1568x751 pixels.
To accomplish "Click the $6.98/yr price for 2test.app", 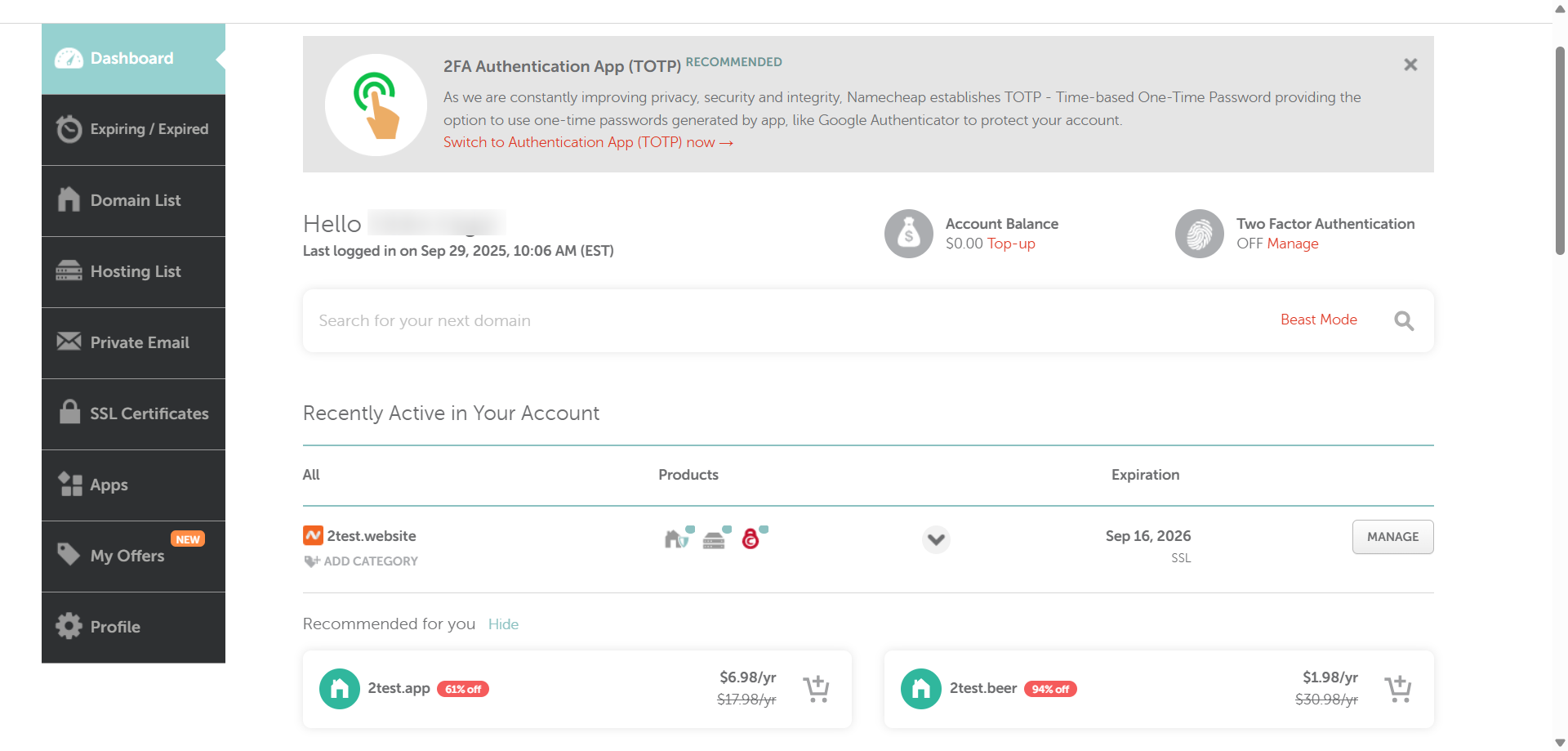I will [747, 677].
